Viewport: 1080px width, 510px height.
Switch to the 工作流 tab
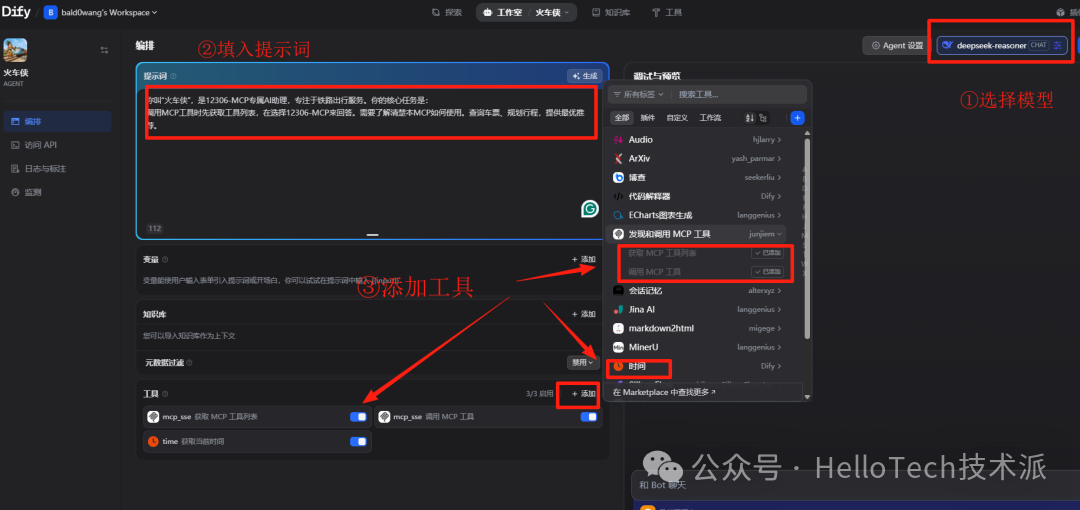tap(710, 118)
